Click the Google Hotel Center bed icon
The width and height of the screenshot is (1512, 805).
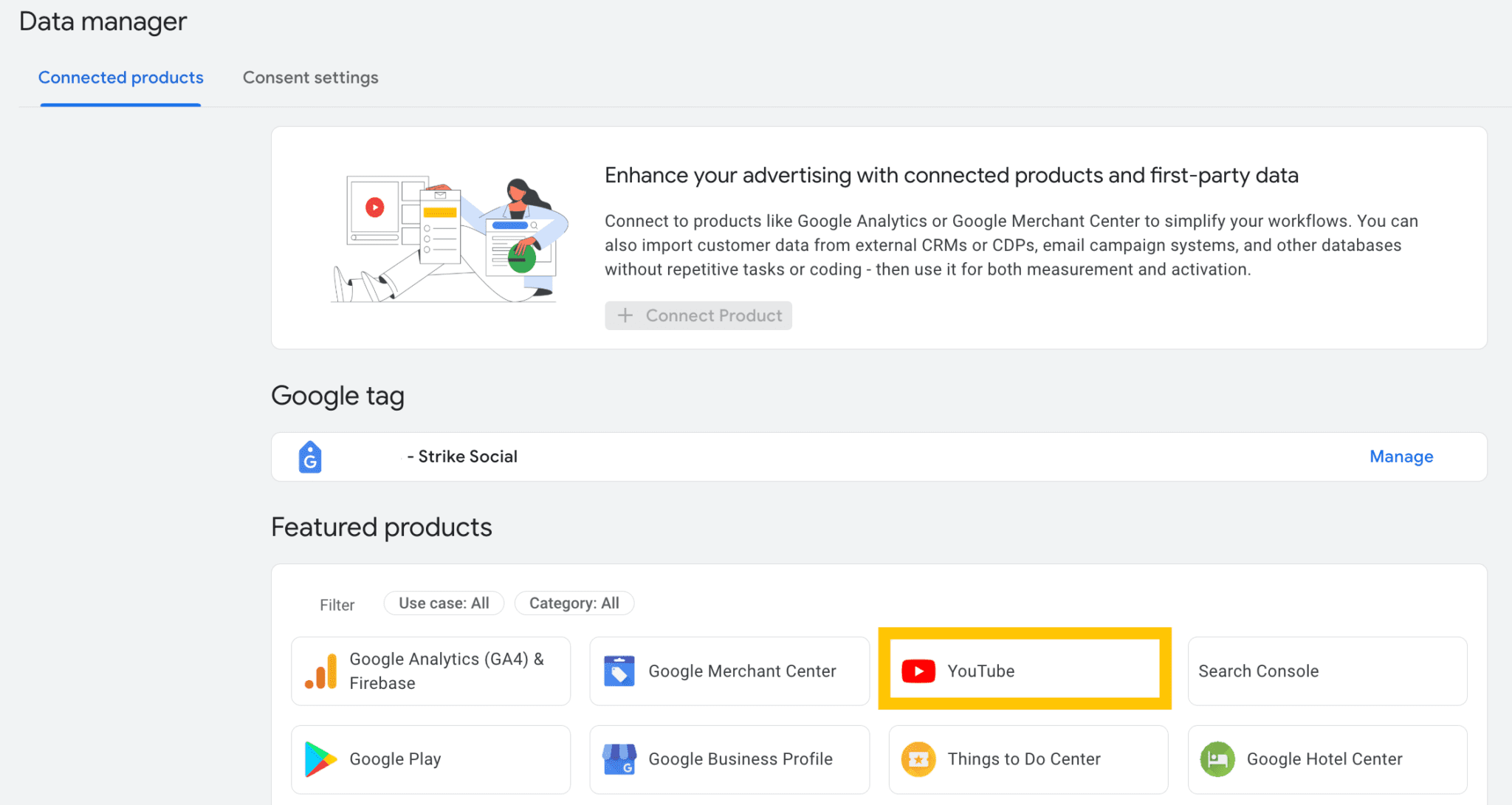[1217, 759]
